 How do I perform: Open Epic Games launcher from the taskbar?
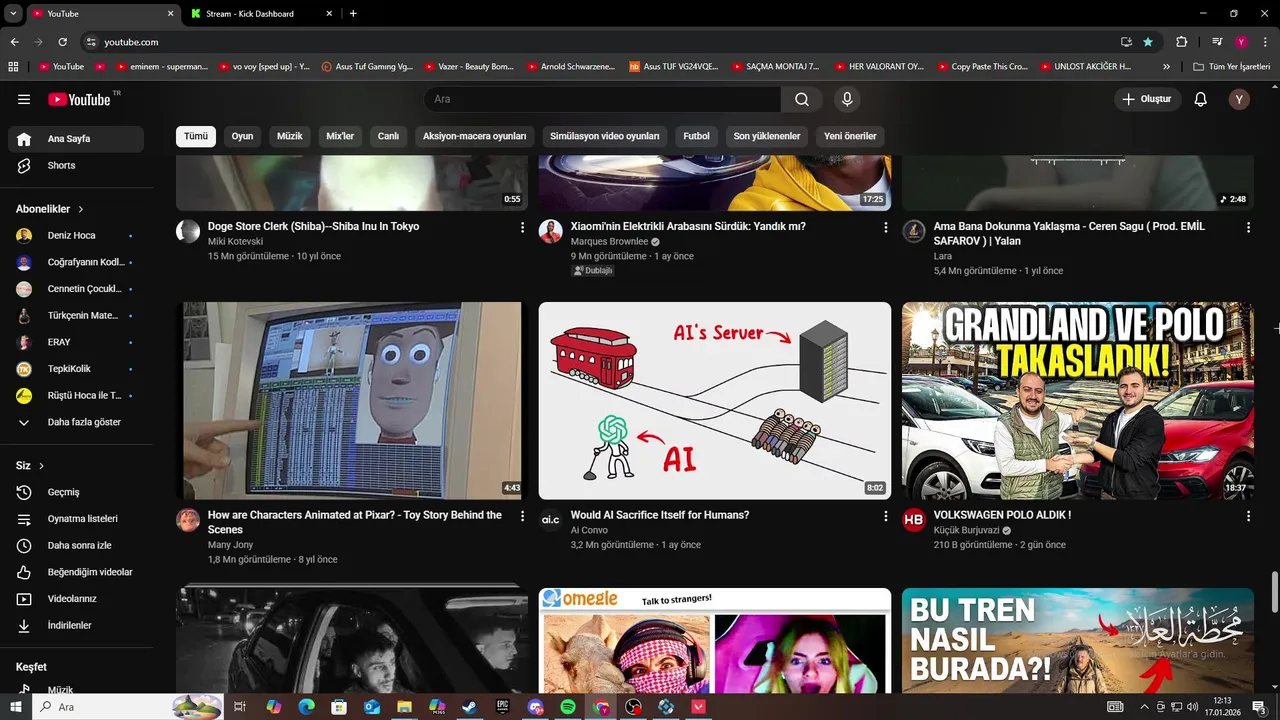[x=502, y=707]
